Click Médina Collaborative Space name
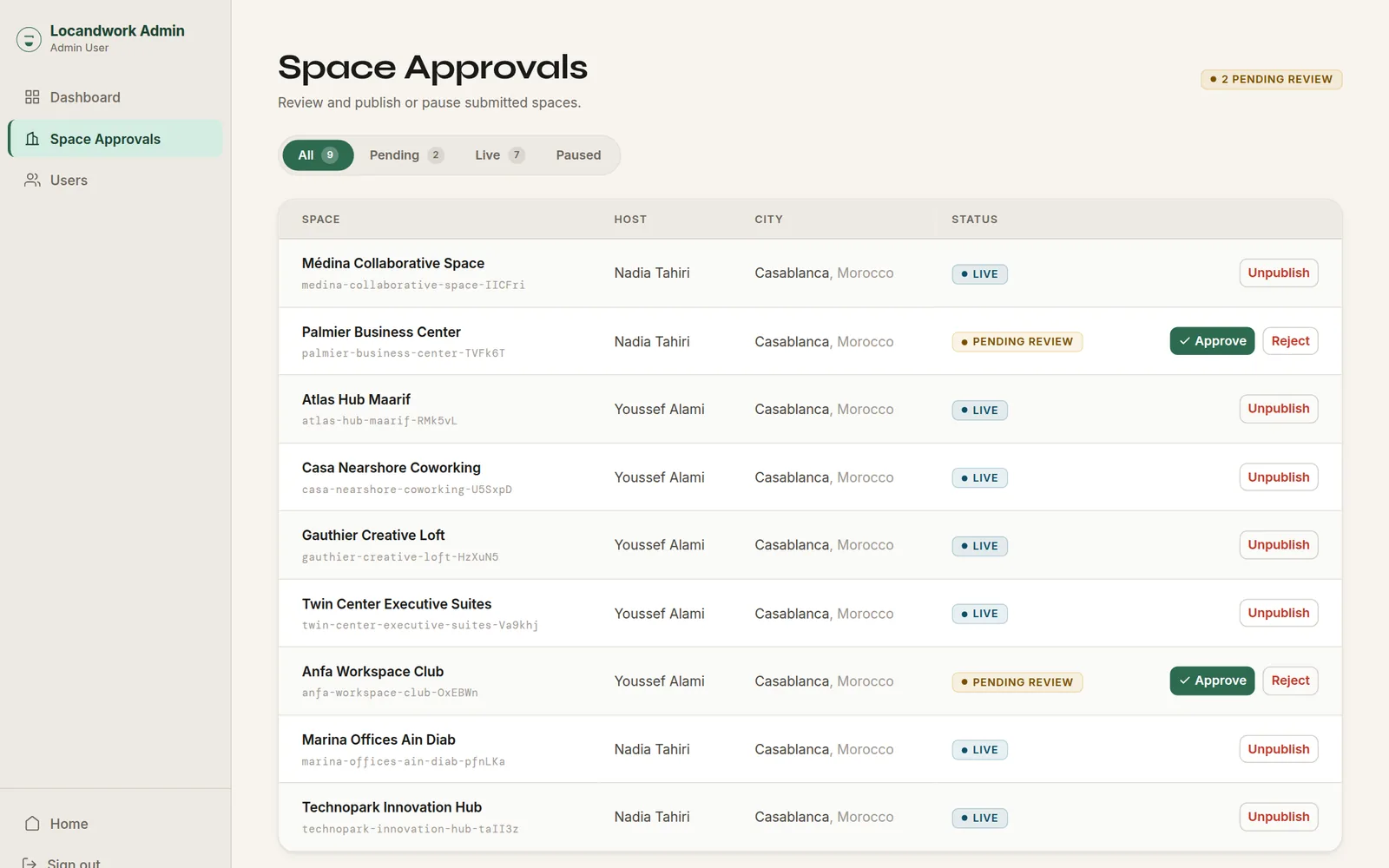The height and width of the screenshot is (868, 1389). pos(393,263)
